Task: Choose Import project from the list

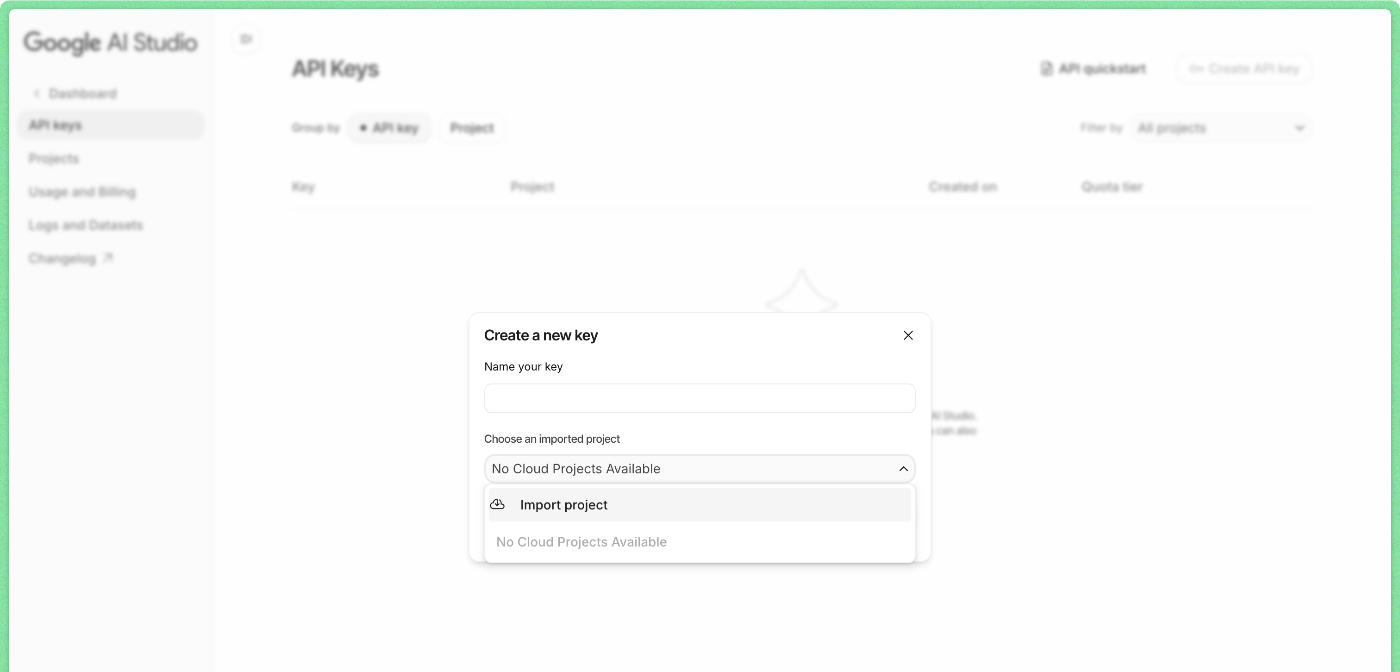Action: [563, 504]
